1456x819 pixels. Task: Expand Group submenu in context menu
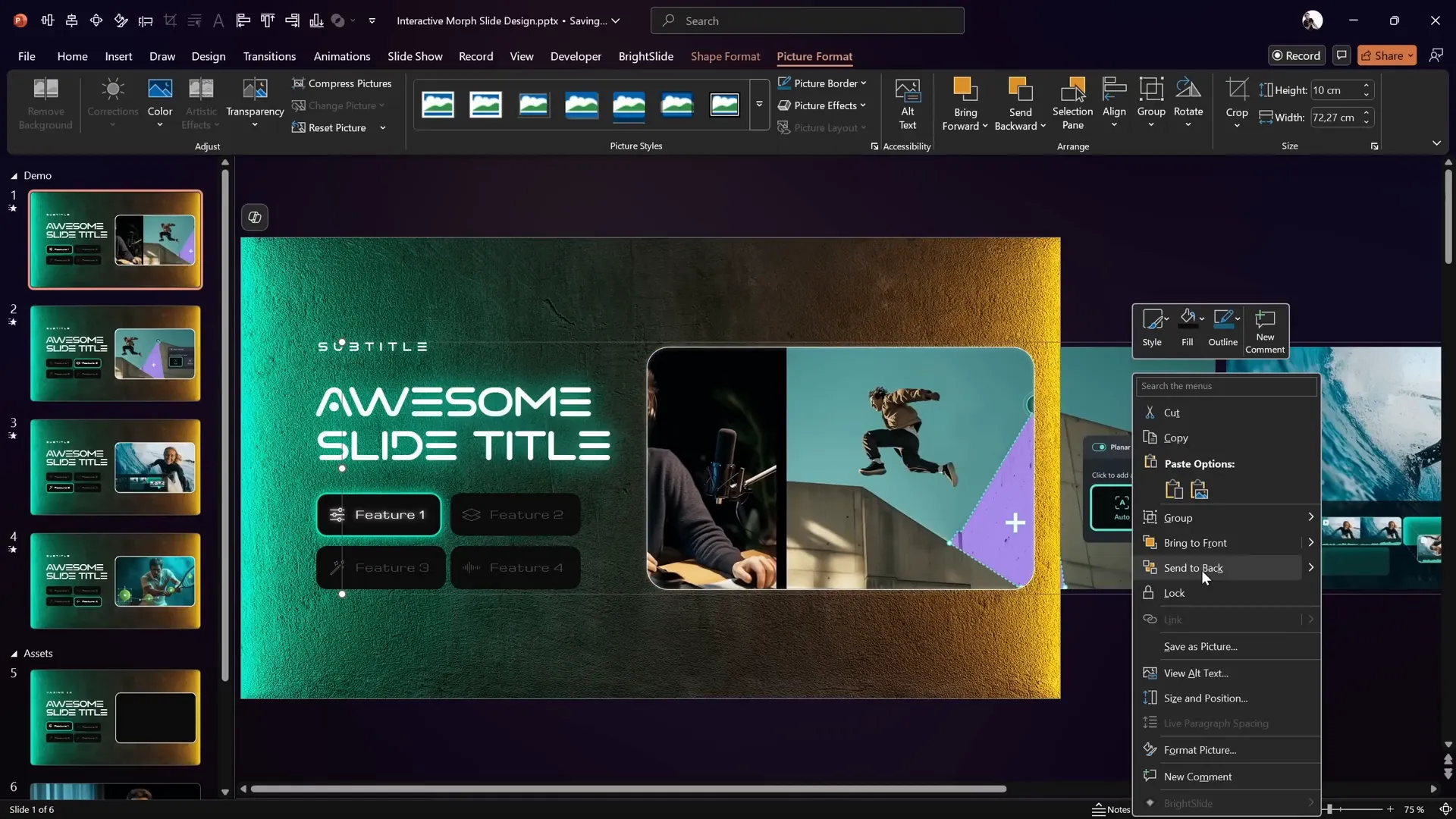1310,517
